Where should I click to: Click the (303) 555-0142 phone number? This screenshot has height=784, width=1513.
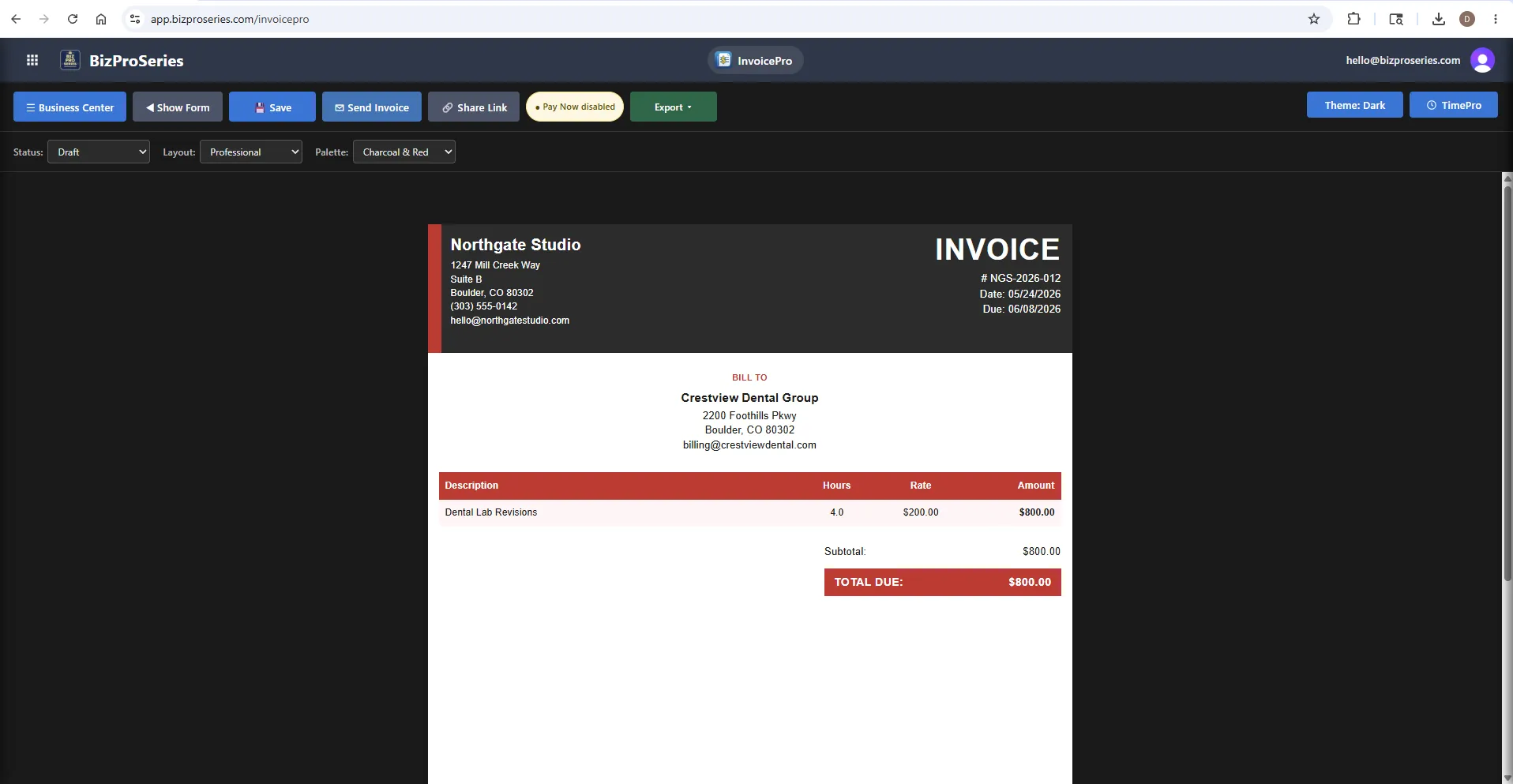click(x=484, y=306)
